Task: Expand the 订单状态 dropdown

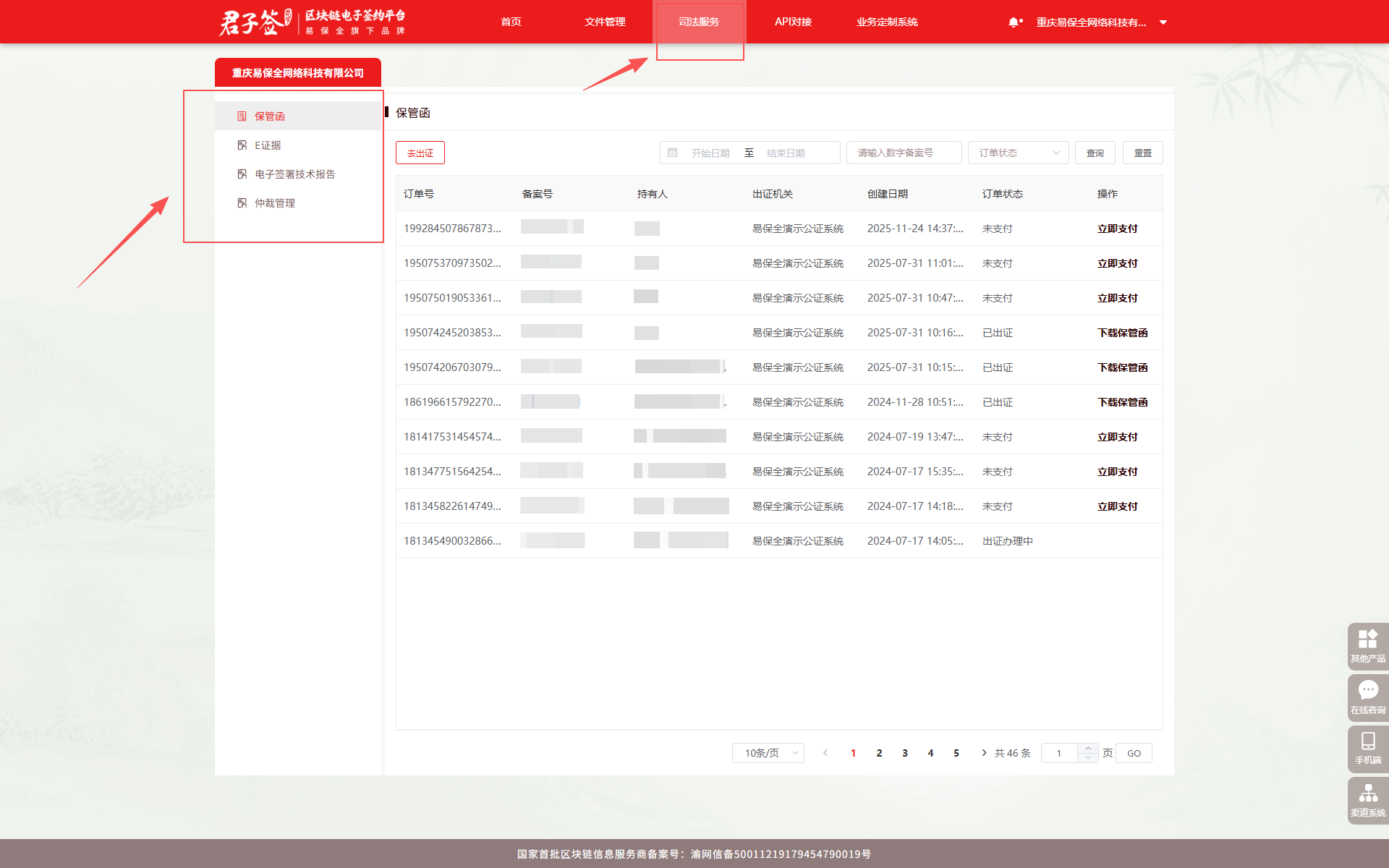Action: coord(1018,153)
